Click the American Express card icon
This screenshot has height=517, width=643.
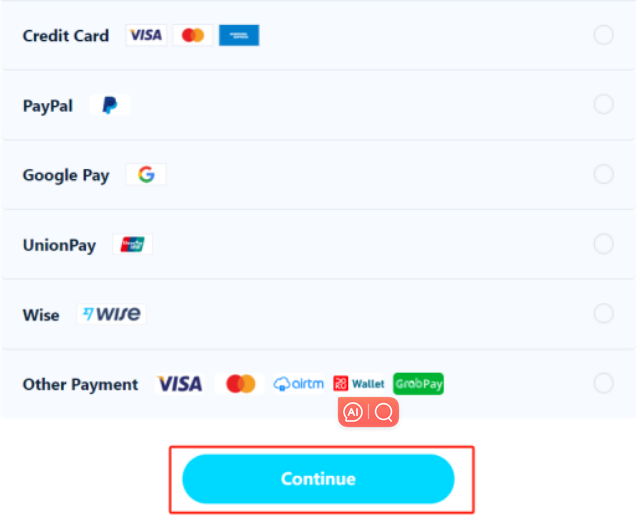click(x=239, y=35)
